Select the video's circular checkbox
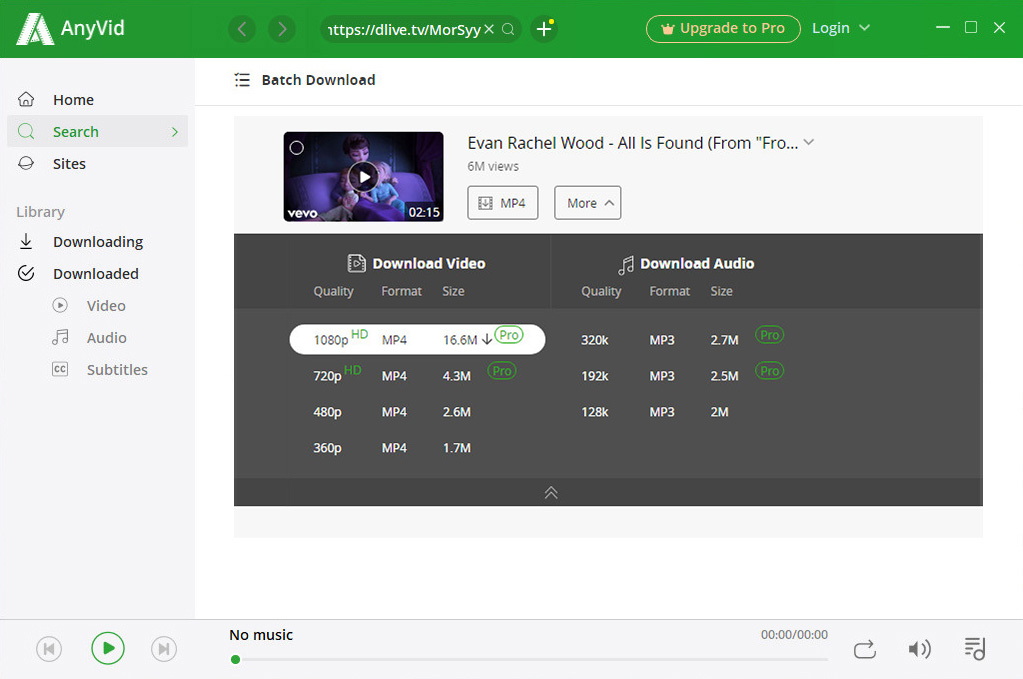The height and width of the screenshot is (679, 1023). point(296,147)
